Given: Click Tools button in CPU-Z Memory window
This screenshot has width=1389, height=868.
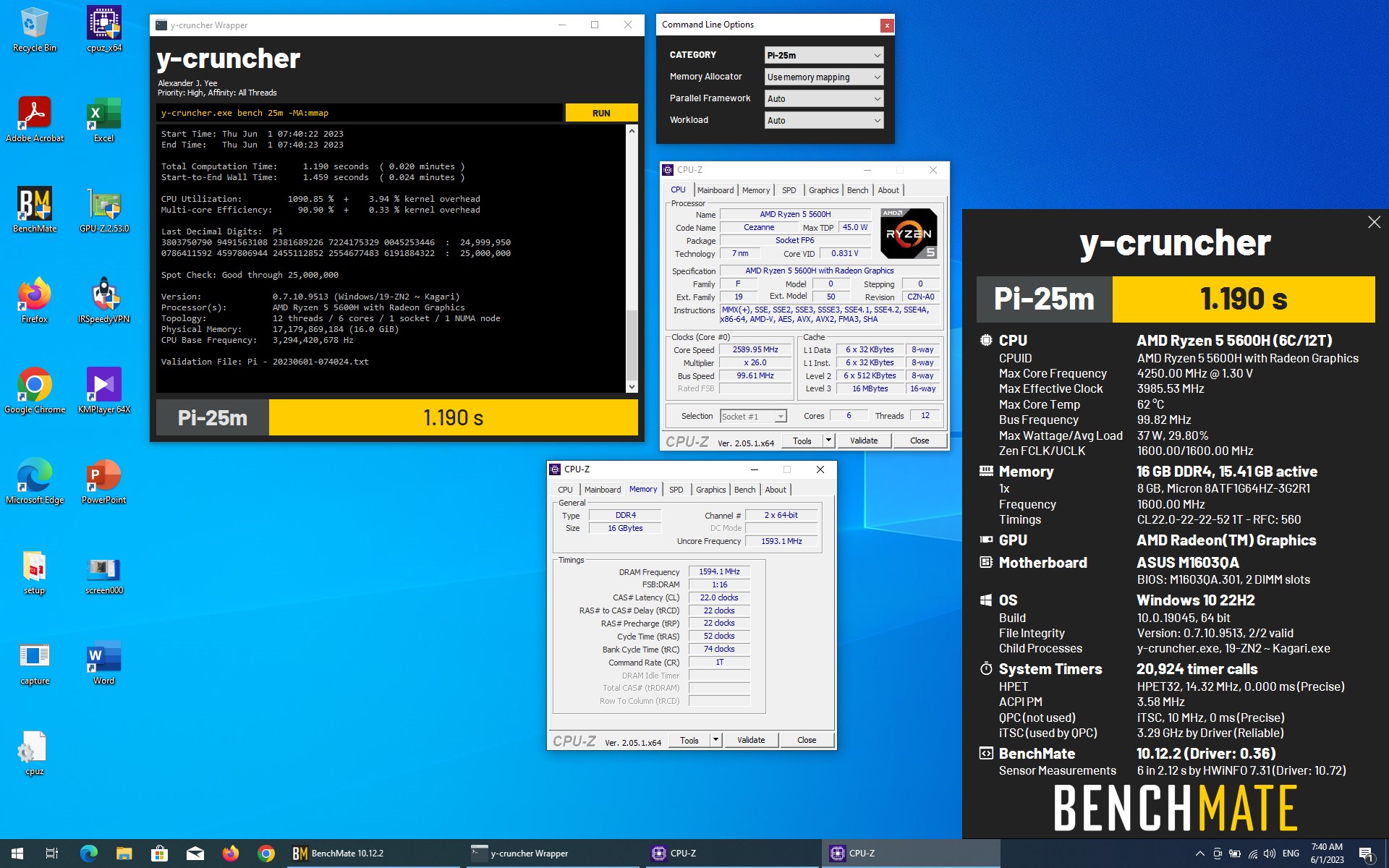Looking at the screenshot, I should pos(689,740).
